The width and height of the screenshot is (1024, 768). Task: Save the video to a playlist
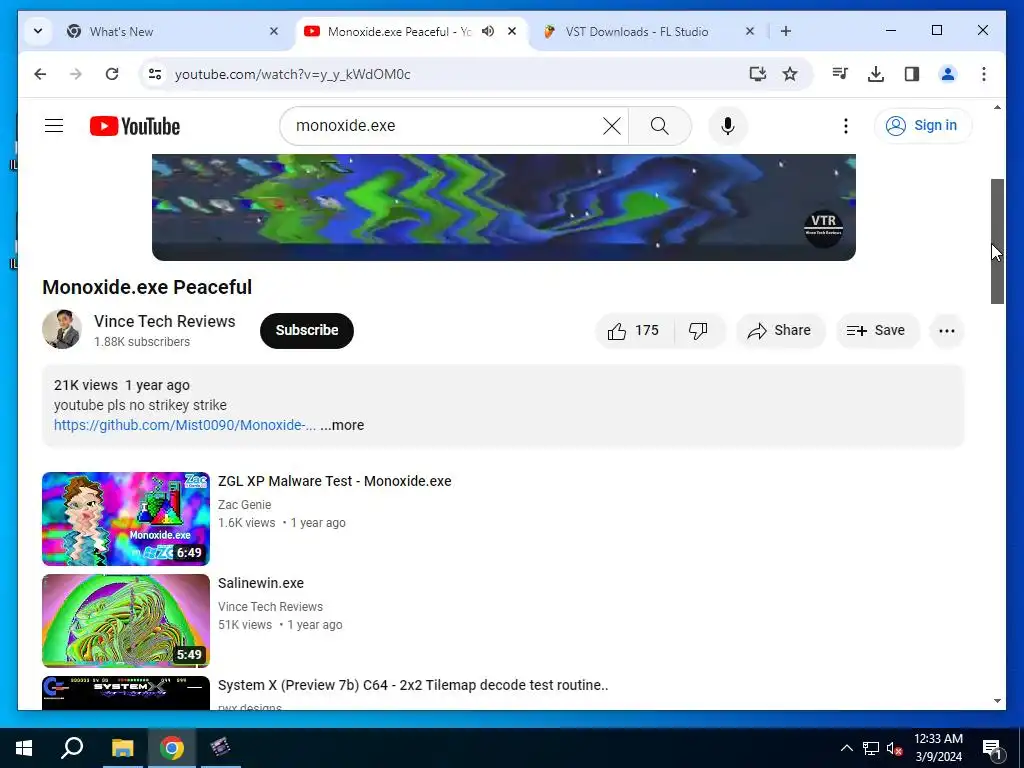click(x=877, y=330)
